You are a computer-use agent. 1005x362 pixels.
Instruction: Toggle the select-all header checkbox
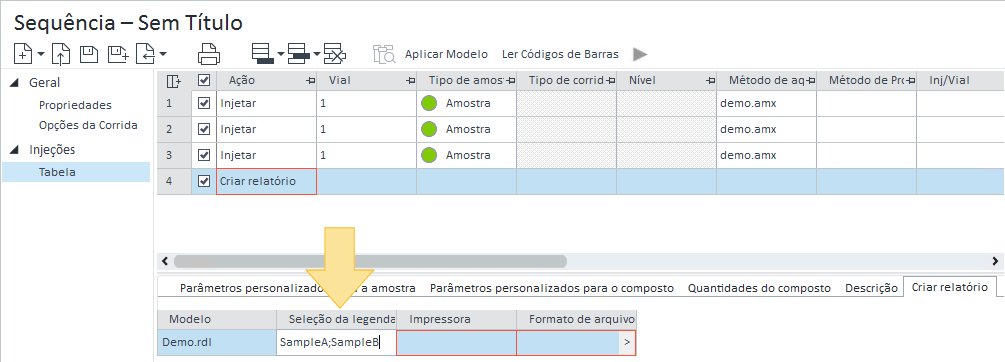click(204, 80)
